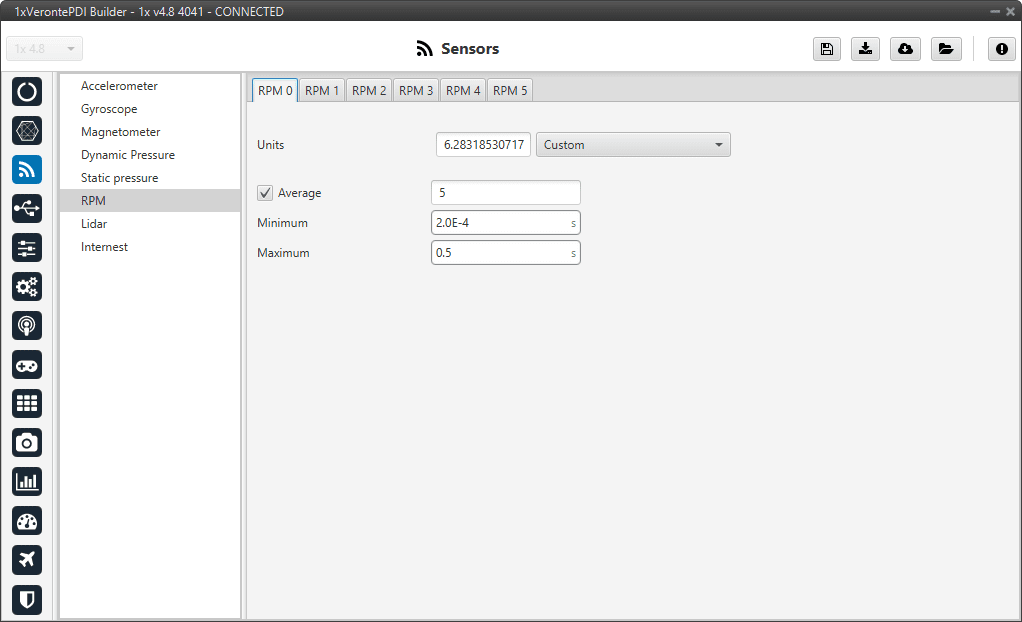The height and width of the screenshot is (622, 1022).
Task: Select Lidar in the sensor list
Action: coord(94,224)
